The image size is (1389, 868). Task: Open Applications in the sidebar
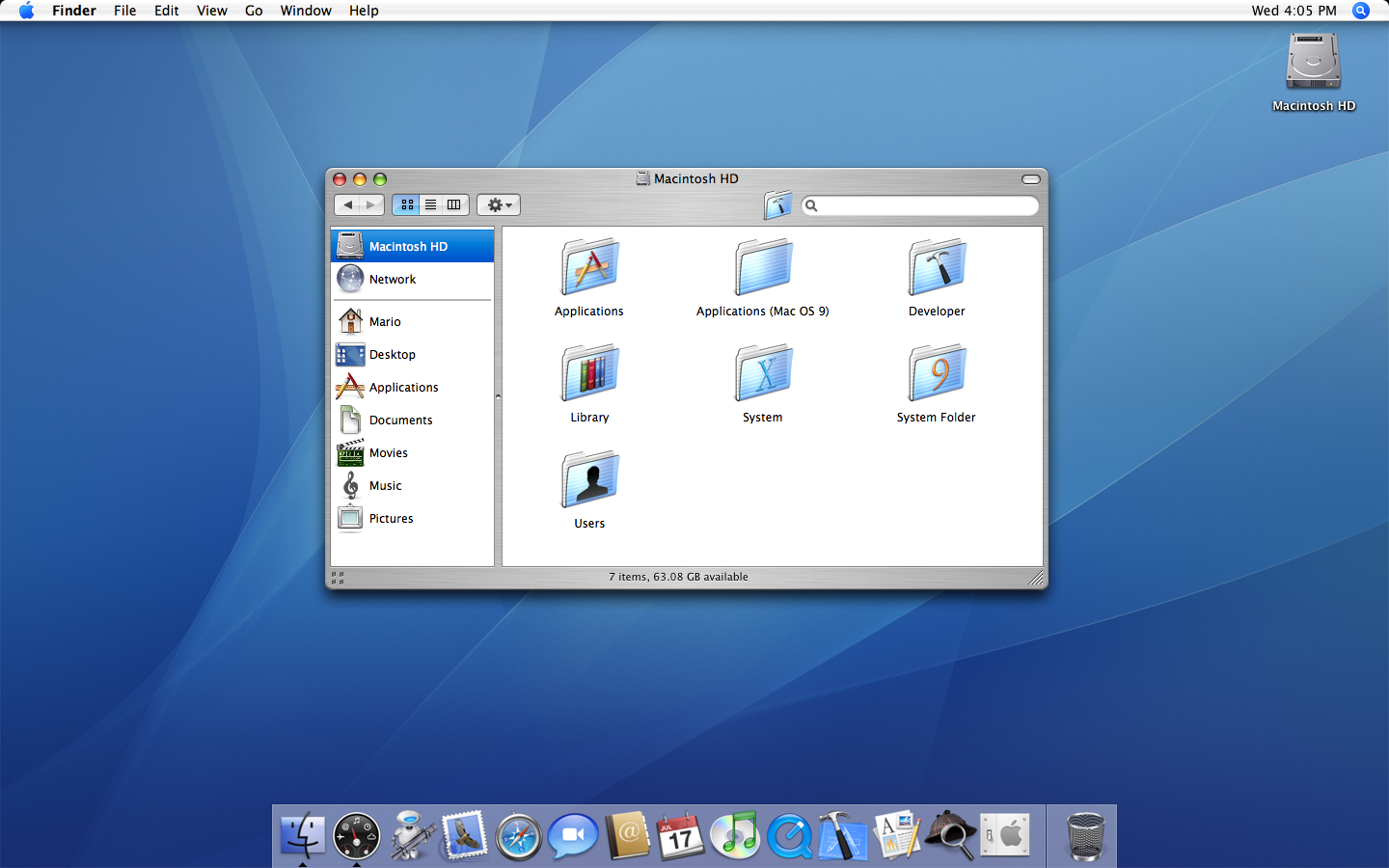(412, 387)
